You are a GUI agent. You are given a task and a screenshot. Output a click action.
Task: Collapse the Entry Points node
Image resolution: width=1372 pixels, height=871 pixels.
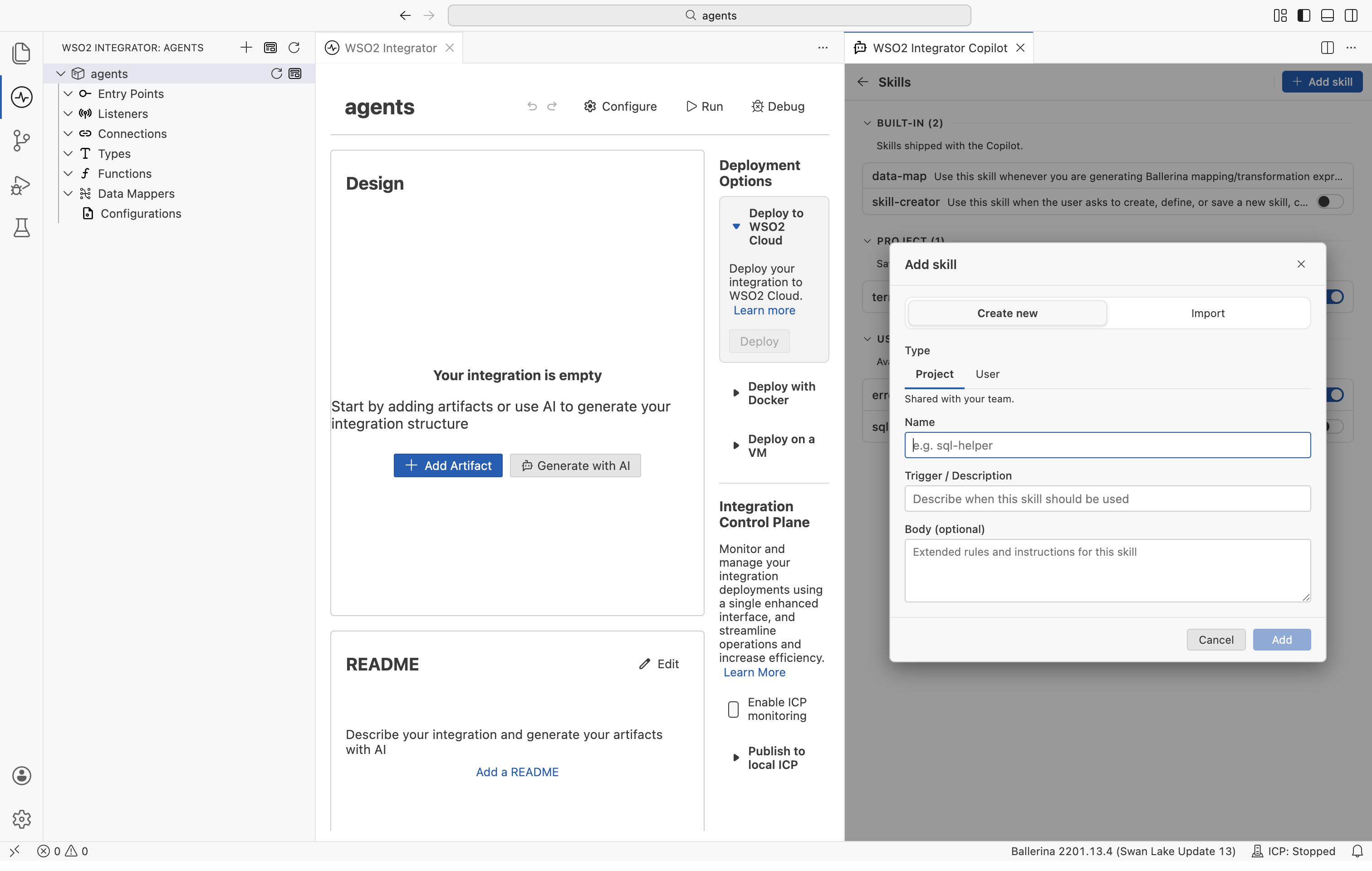click(x=69, y=93)
